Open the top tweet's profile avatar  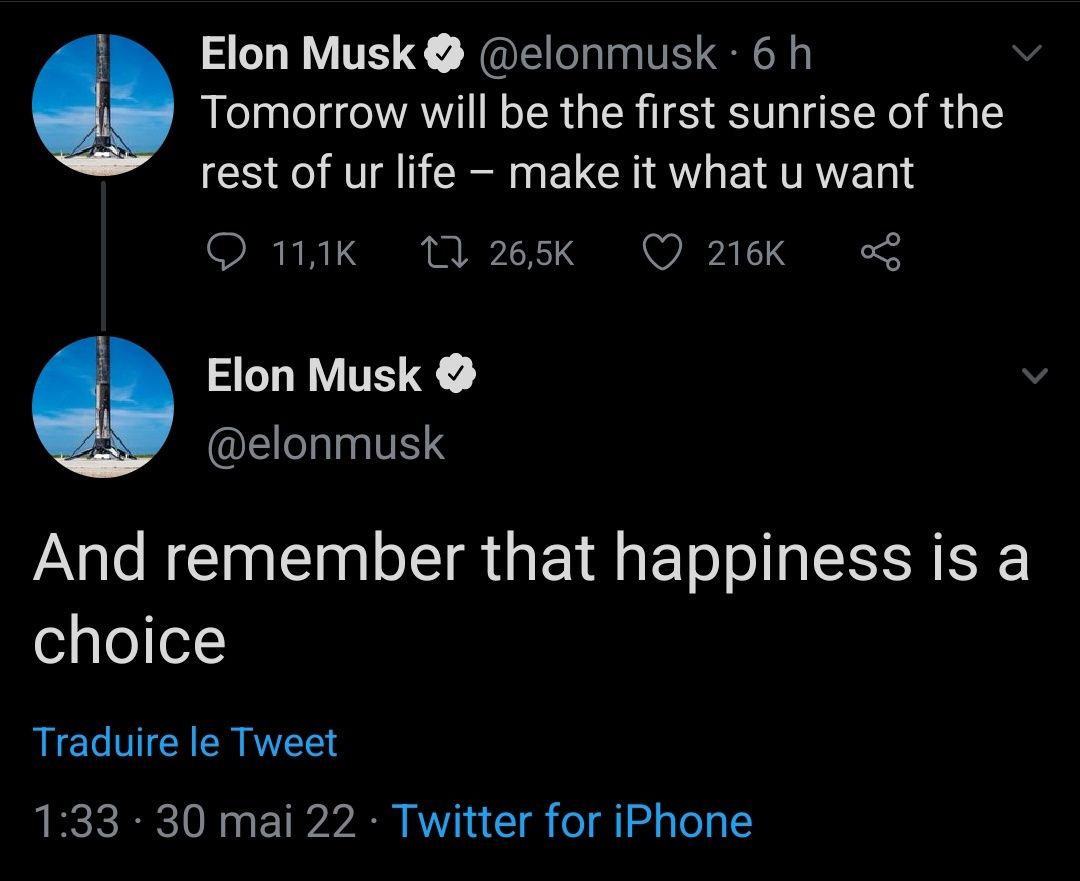click(x=103, y=103)
